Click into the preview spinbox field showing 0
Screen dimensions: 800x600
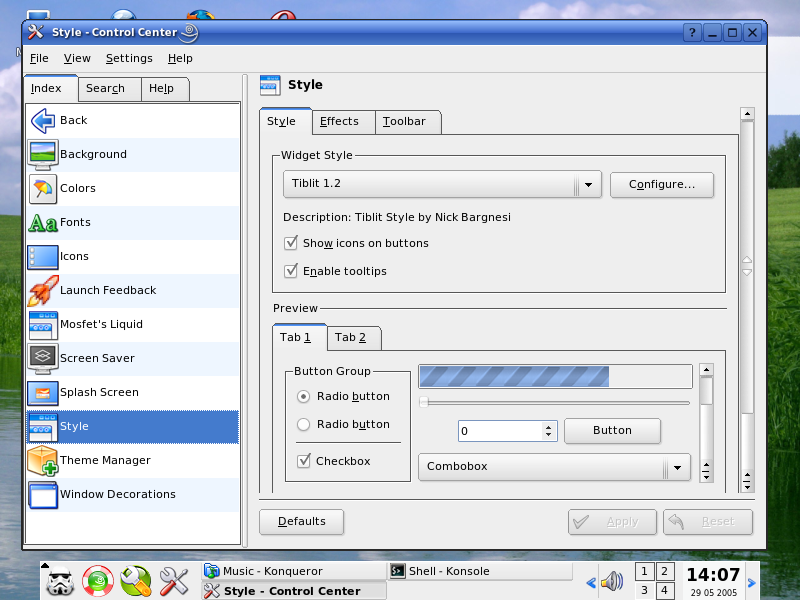pyautogui.click(x=500, y=431)
